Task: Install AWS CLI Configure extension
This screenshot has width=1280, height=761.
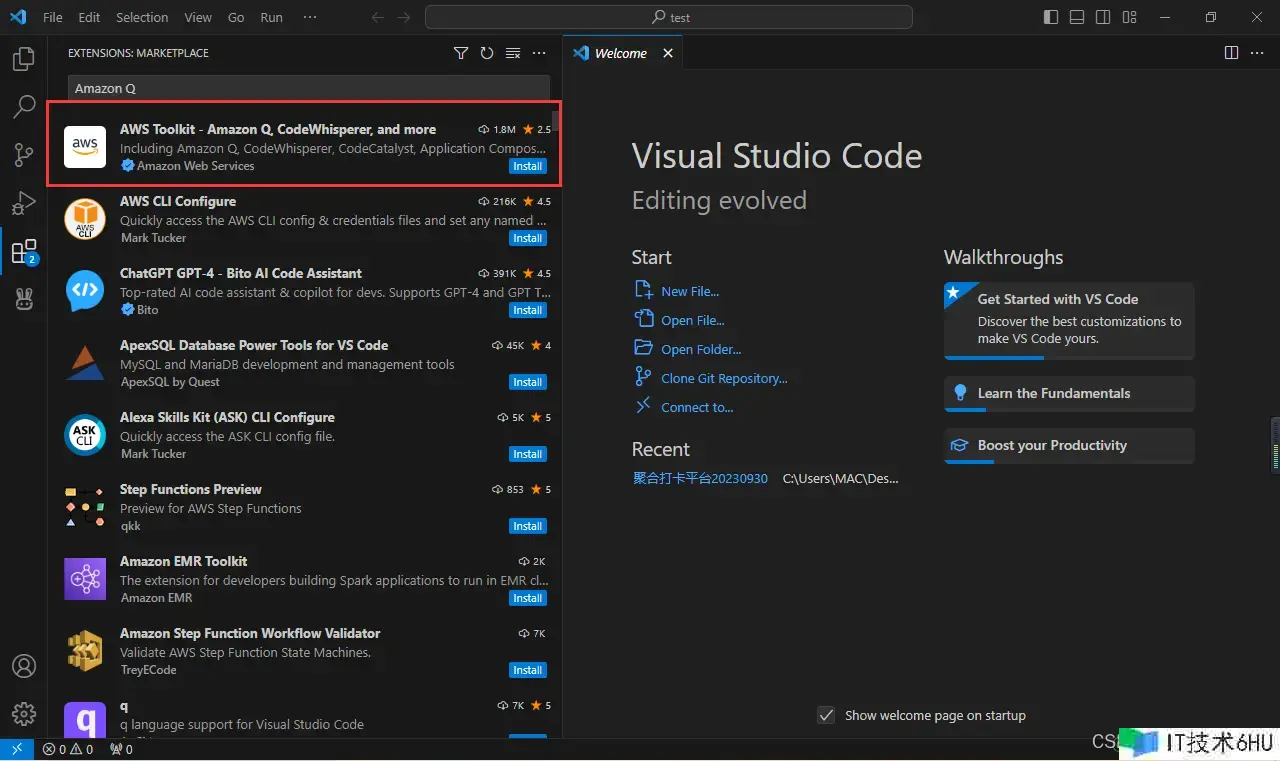Action: 528,238
